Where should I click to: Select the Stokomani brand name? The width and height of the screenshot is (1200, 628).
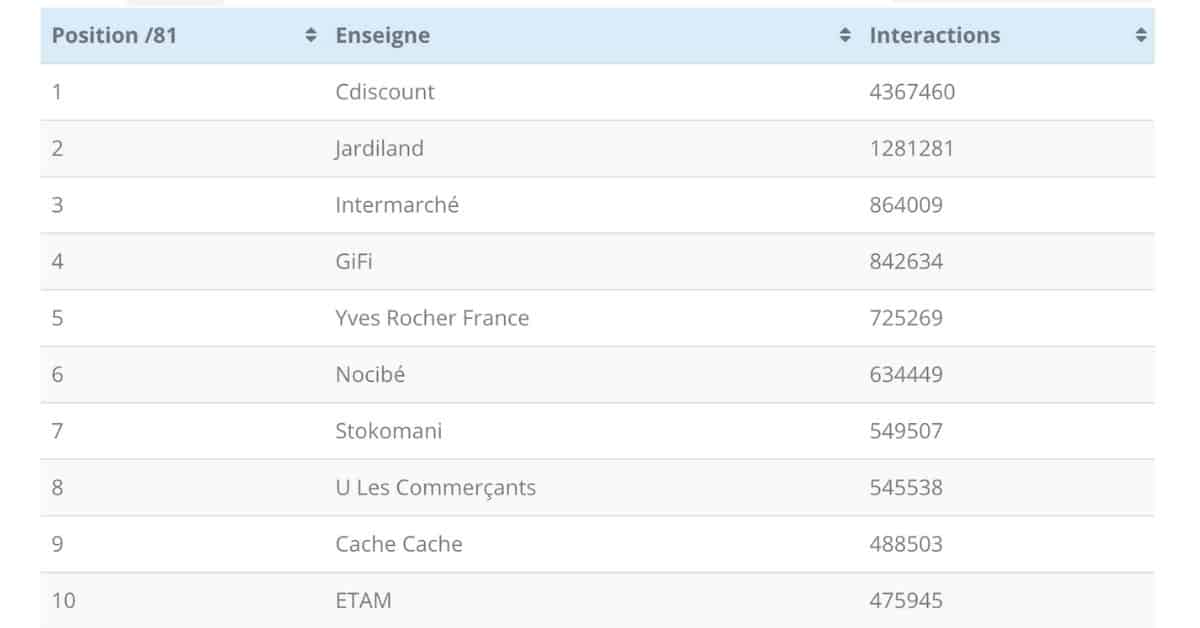[389, 431]
